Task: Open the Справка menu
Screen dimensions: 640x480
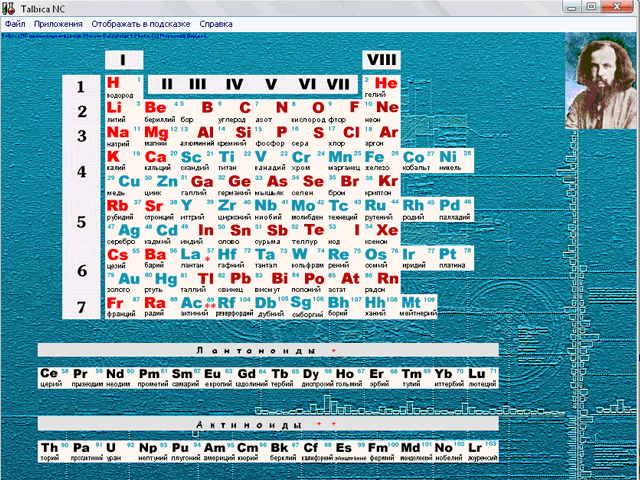Action: coord(216,24)
